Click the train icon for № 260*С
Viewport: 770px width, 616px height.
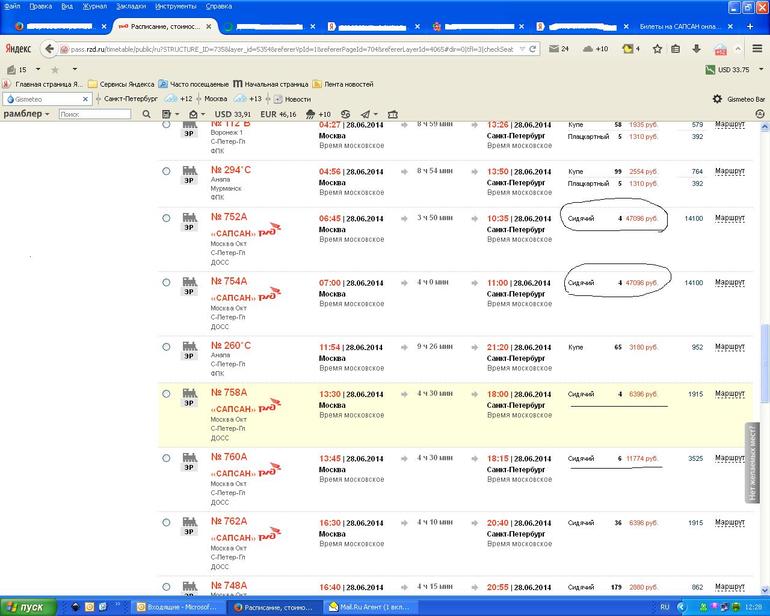[x=189, y=346]
